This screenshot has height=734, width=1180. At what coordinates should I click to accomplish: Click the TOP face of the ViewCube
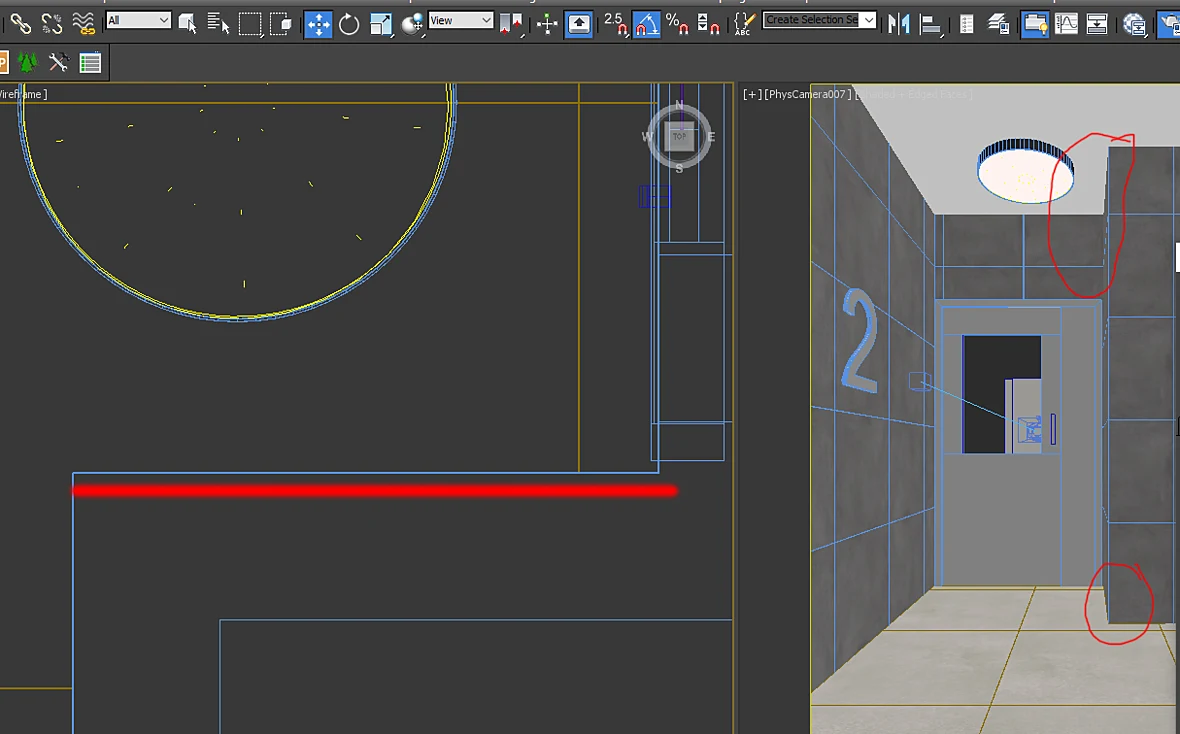coord(680,137)
